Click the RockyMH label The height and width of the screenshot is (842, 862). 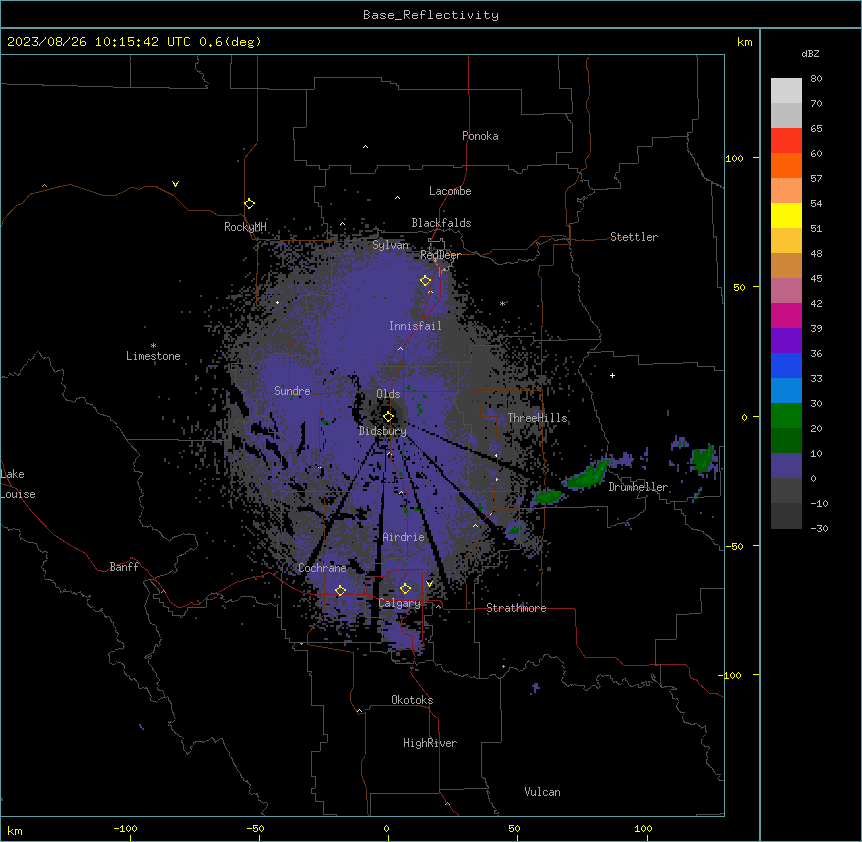245,227
